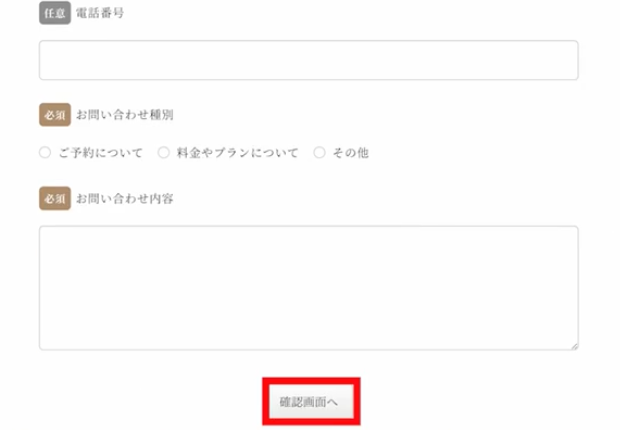Focus the 電話番号 input field
Screen dimensions: 620x430
[308, 60]
